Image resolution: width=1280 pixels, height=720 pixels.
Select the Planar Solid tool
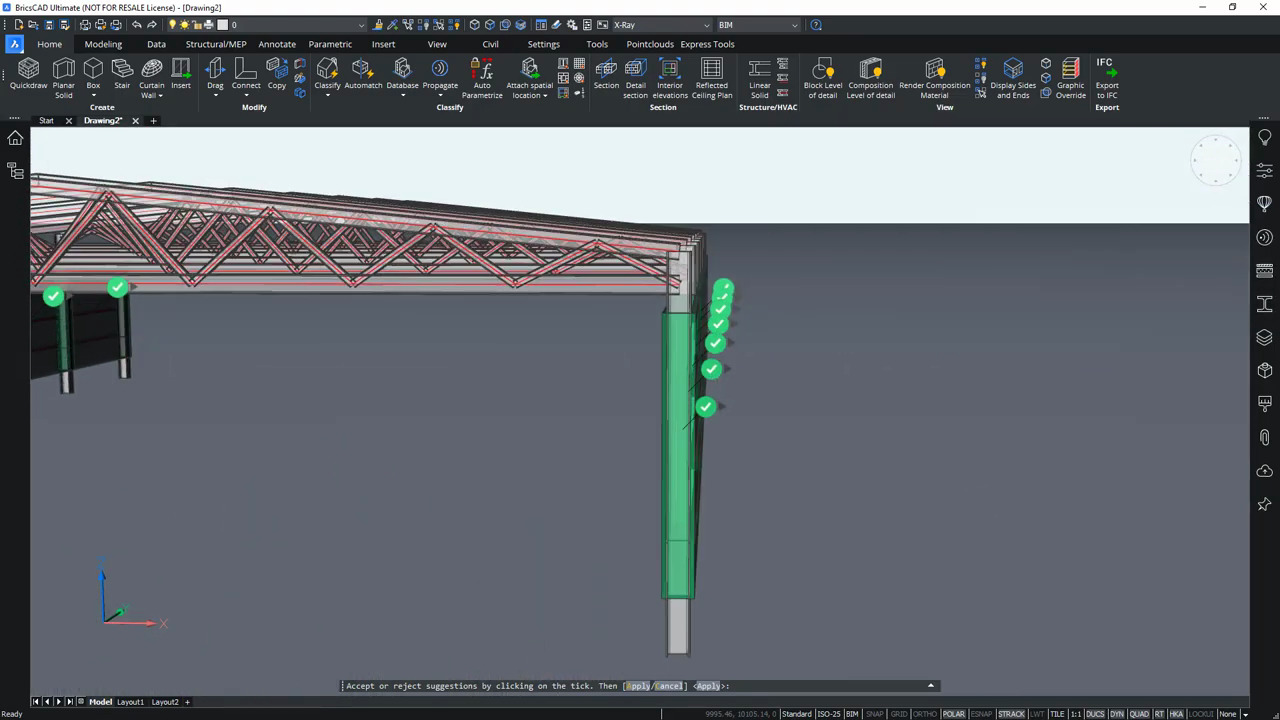64,78
